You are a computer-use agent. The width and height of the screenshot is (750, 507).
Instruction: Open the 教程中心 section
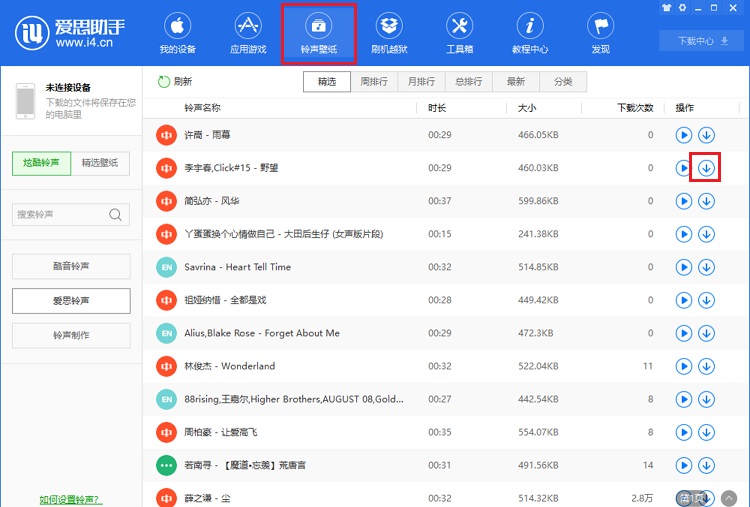(x=529, y=33)
